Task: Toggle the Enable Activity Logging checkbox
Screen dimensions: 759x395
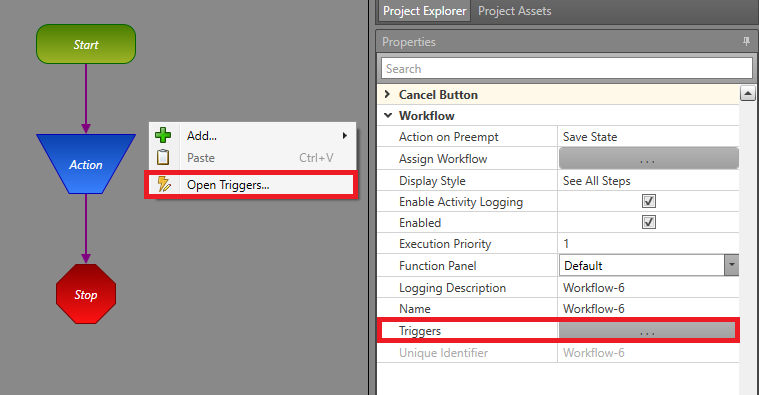Action: 649,201
